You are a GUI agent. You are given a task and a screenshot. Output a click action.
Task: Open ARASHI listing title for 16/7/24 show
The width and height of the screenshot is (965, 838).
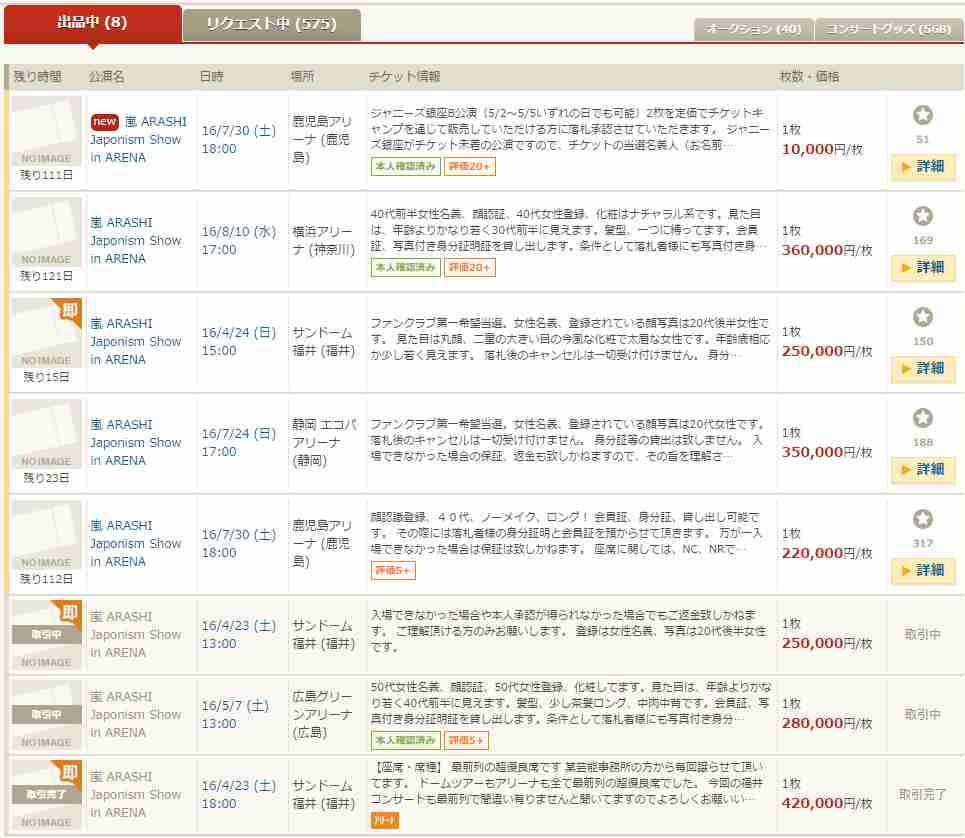point(136,442)
